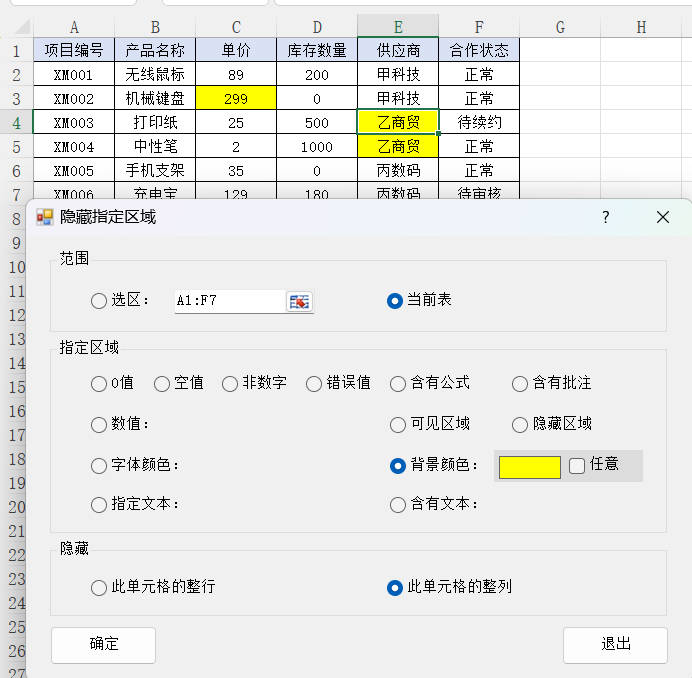The height and width of the screenshot is (678, 692).
Task: Select column E header
Action: [398, 26]
